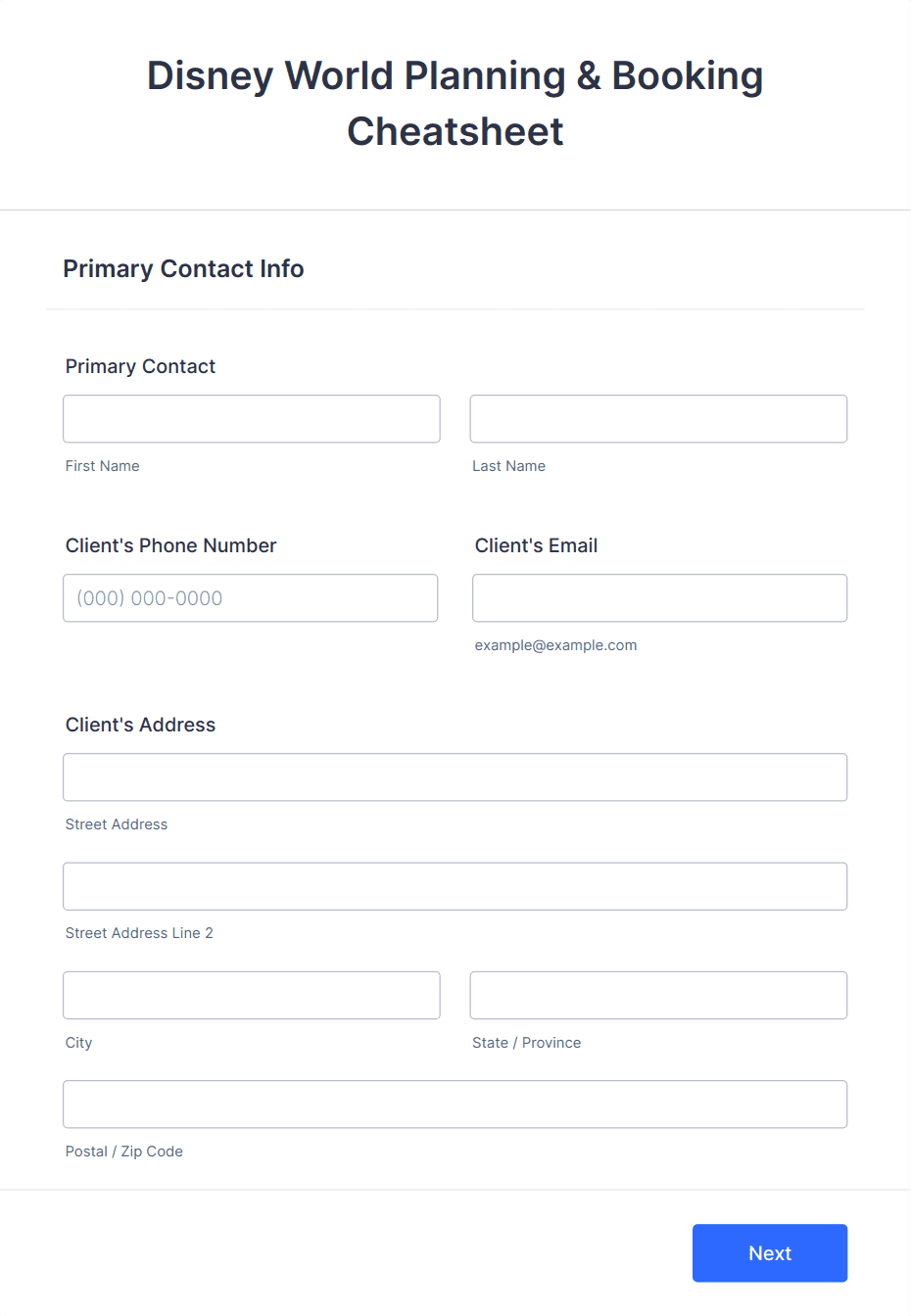Click the State / Province input field
The height and width of the screenshot is (1316, 911).
pyautogui.click(x=658, y=996)
